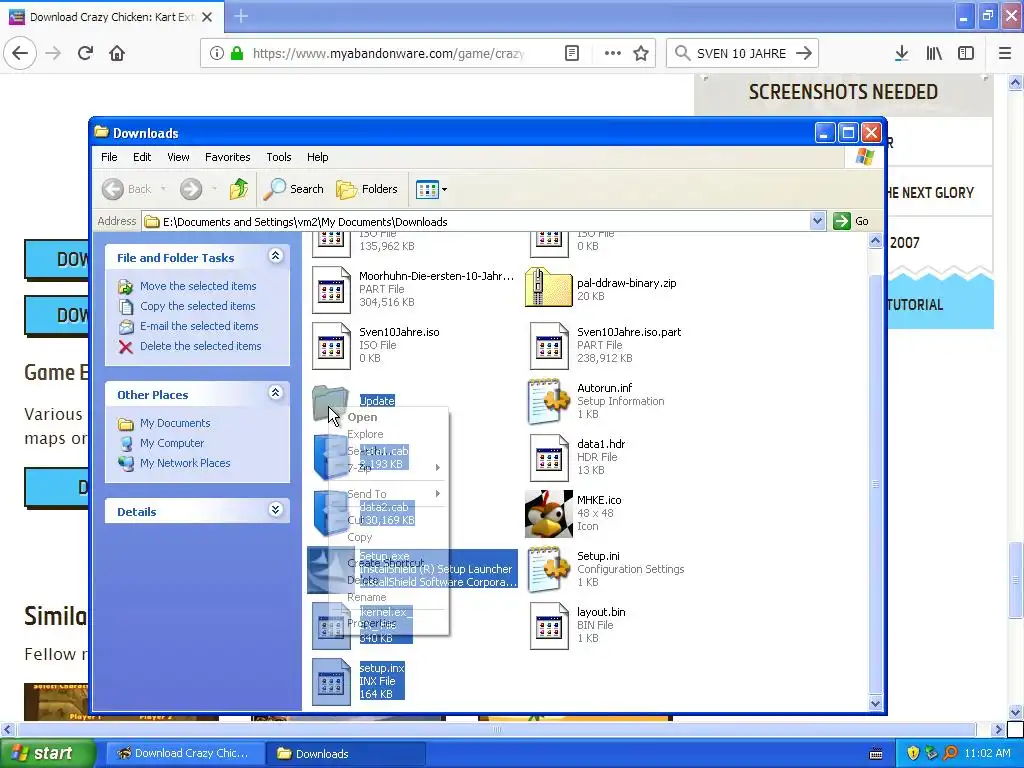Bookmark this page with star icon
Screen dimensions: 1024x768
(x=641, y=53)
